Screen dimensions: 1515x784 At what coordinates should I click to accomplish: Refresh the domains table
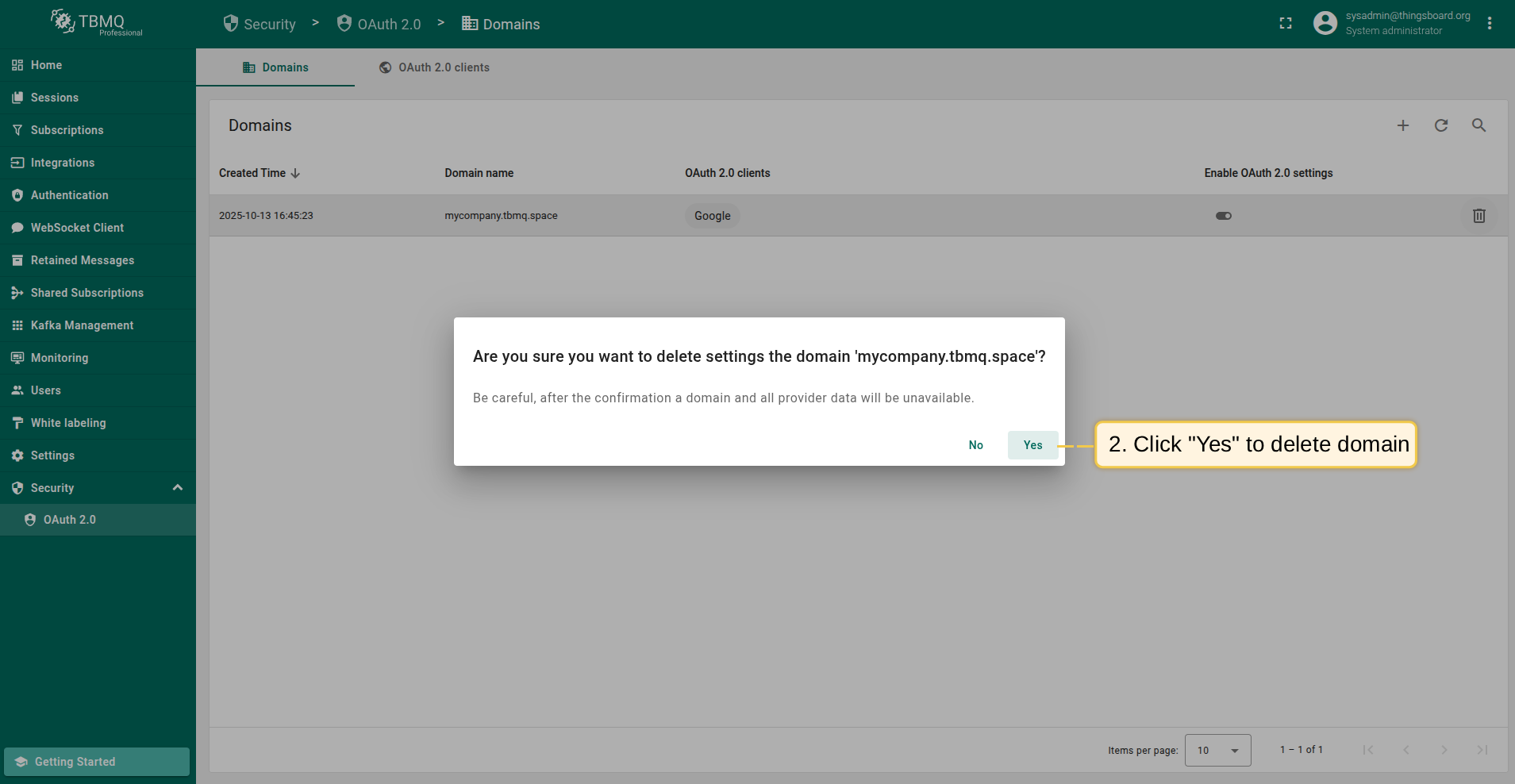(x=1441, y=125)
